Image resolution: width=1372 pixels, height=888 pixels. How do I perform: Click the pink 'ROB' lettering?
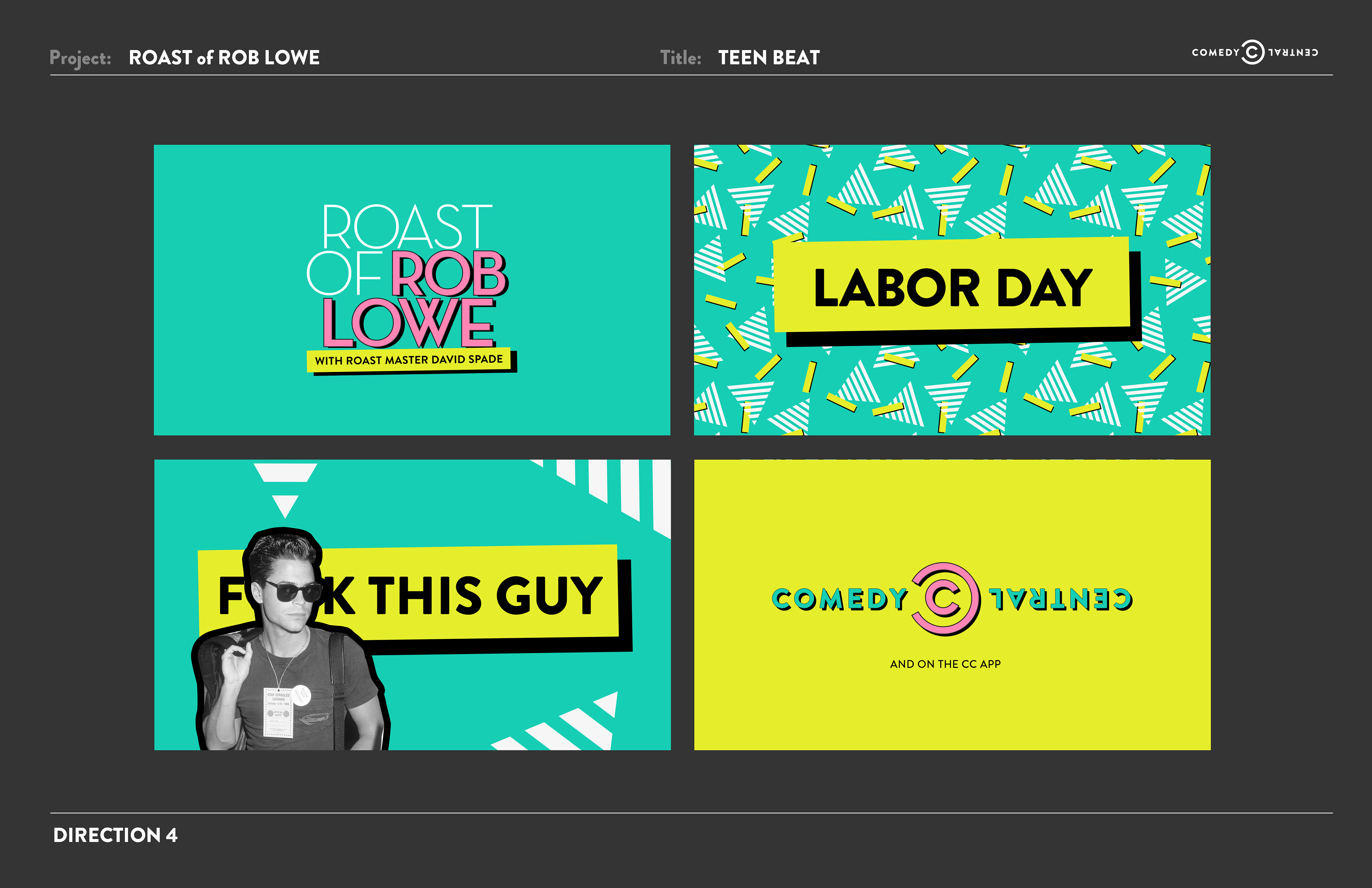[x=450, y=274]
